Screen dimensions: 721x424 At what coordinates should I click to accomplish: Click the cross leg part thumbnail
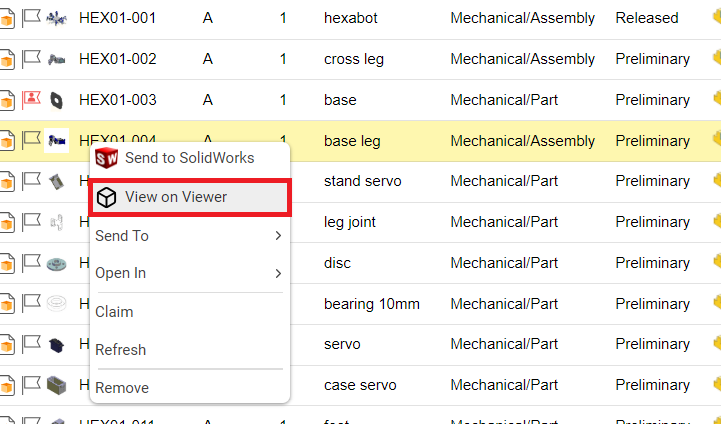[x=57, y=59]
